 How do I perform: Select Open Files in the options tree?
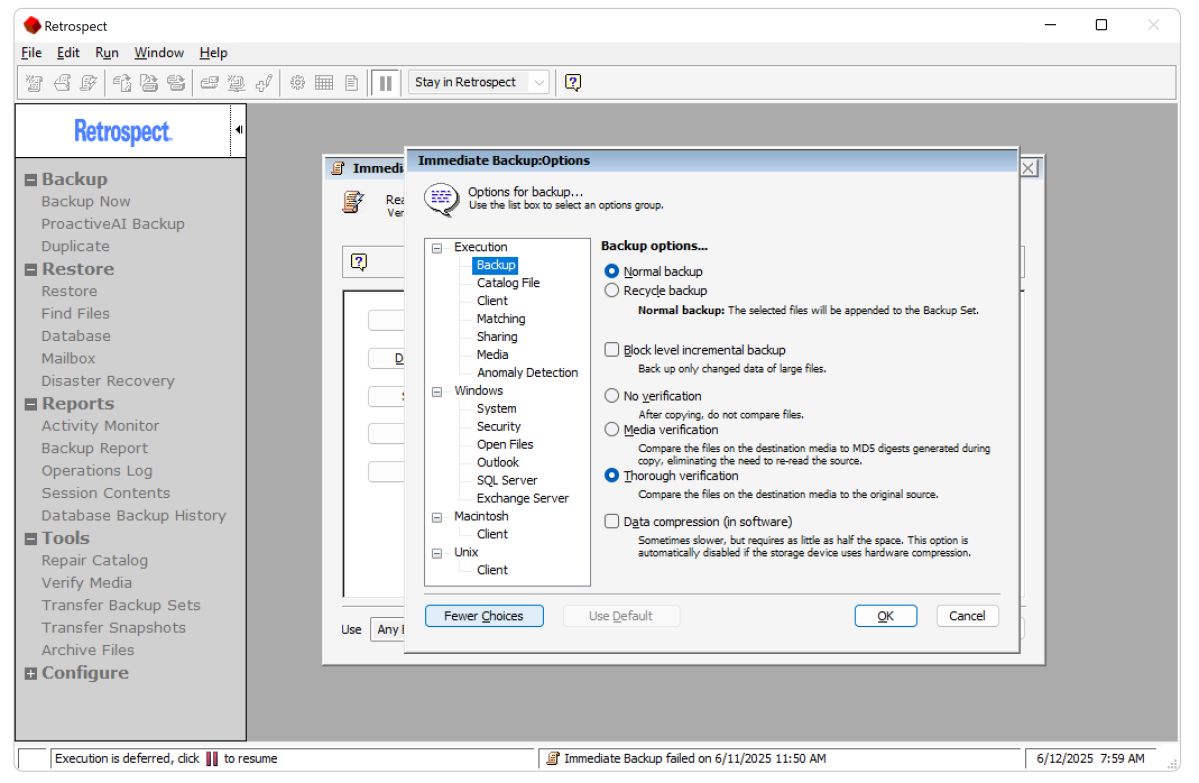point(505,445)
